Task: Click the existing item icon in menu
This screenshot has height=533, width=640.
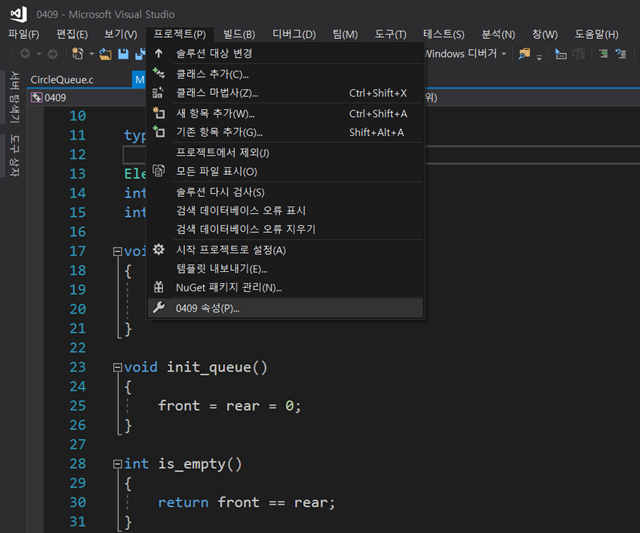Action: coord(158,131)
